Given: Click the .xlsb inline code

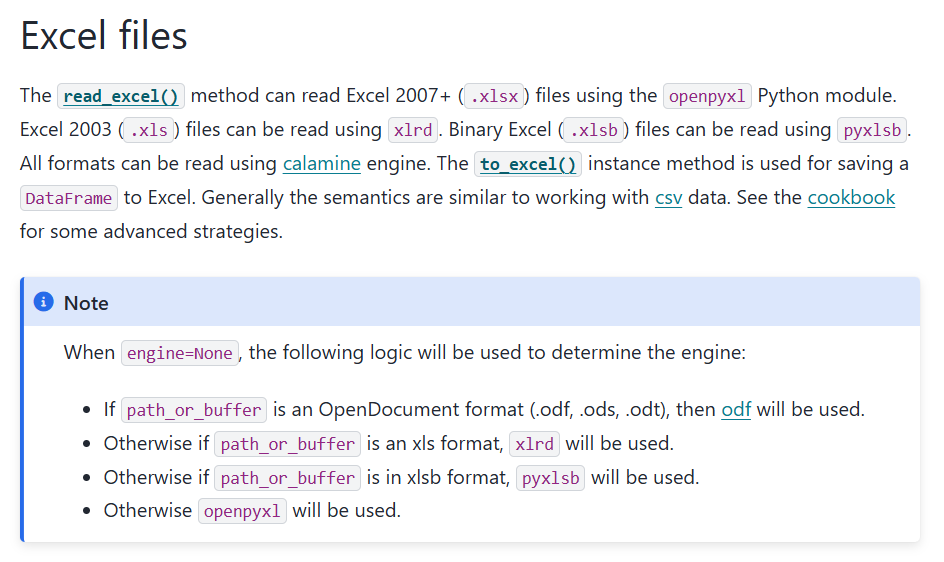Looking at the screenshot, I should point(594,130).
